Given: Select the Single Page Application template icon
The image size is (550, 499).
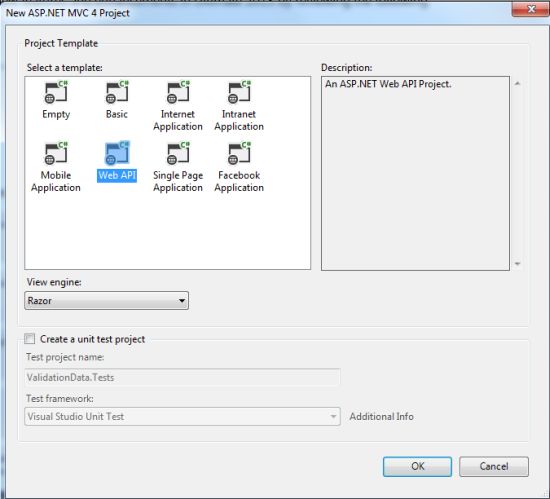Looking at the screenshot, I should tap(178, 153).
